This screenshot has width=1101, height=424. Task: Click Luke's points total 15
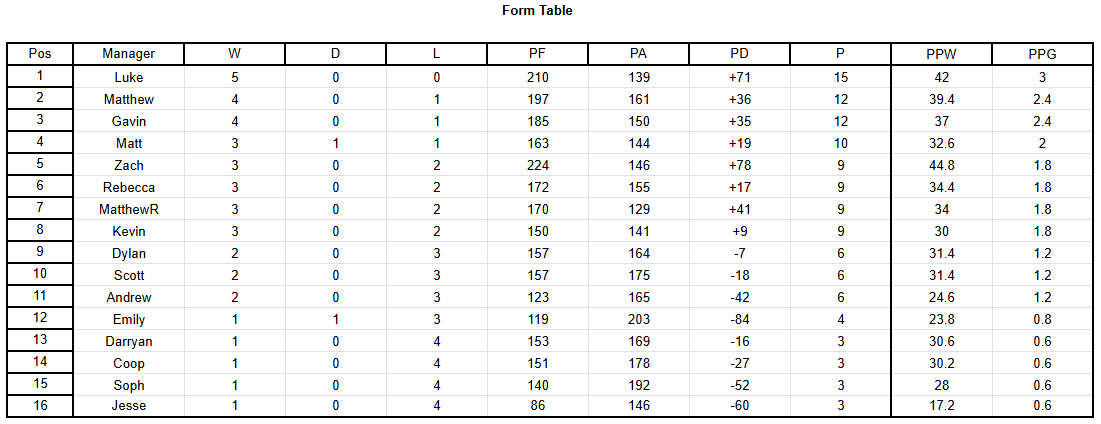pos(840,77)
